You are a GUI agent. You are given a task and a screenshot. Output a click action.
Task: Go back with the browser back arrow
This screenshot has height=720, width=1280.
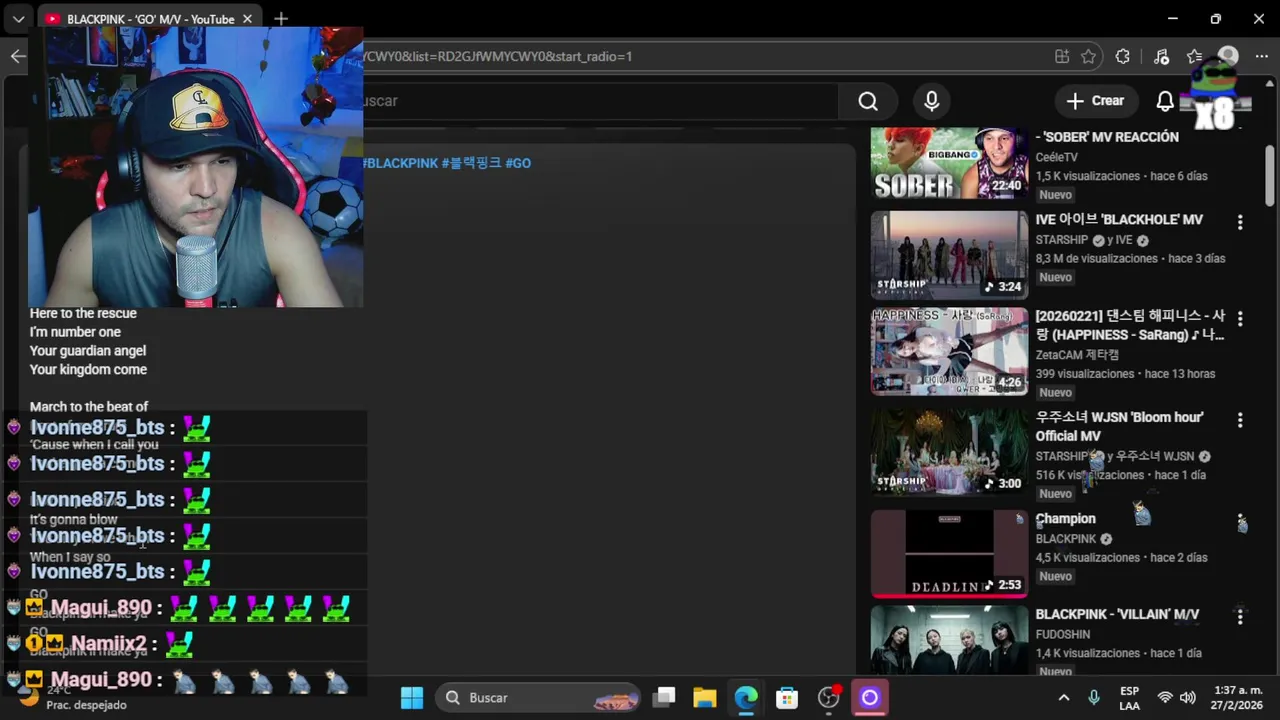[18, 56]
